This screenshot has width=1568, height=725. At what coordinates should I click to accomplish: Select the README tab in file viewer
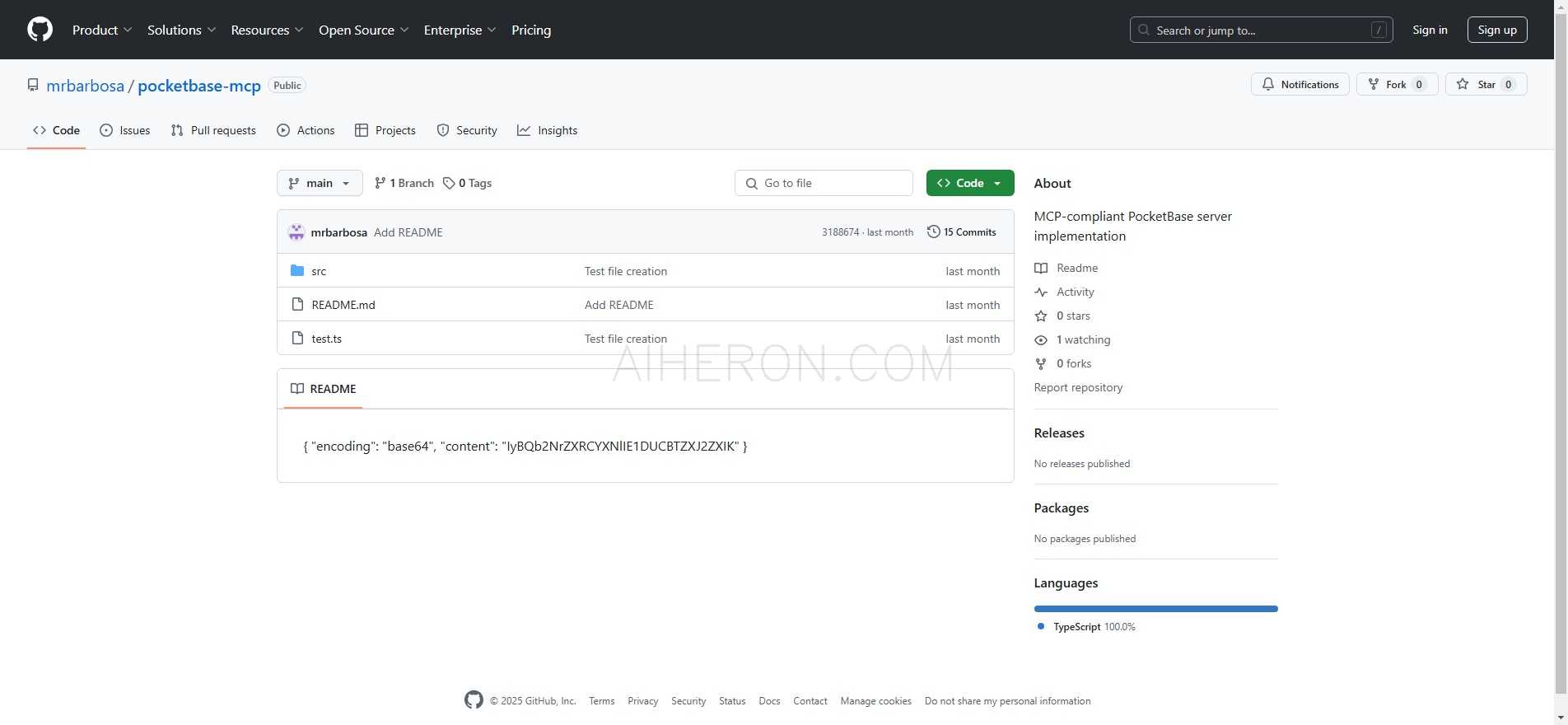point(324,389)
